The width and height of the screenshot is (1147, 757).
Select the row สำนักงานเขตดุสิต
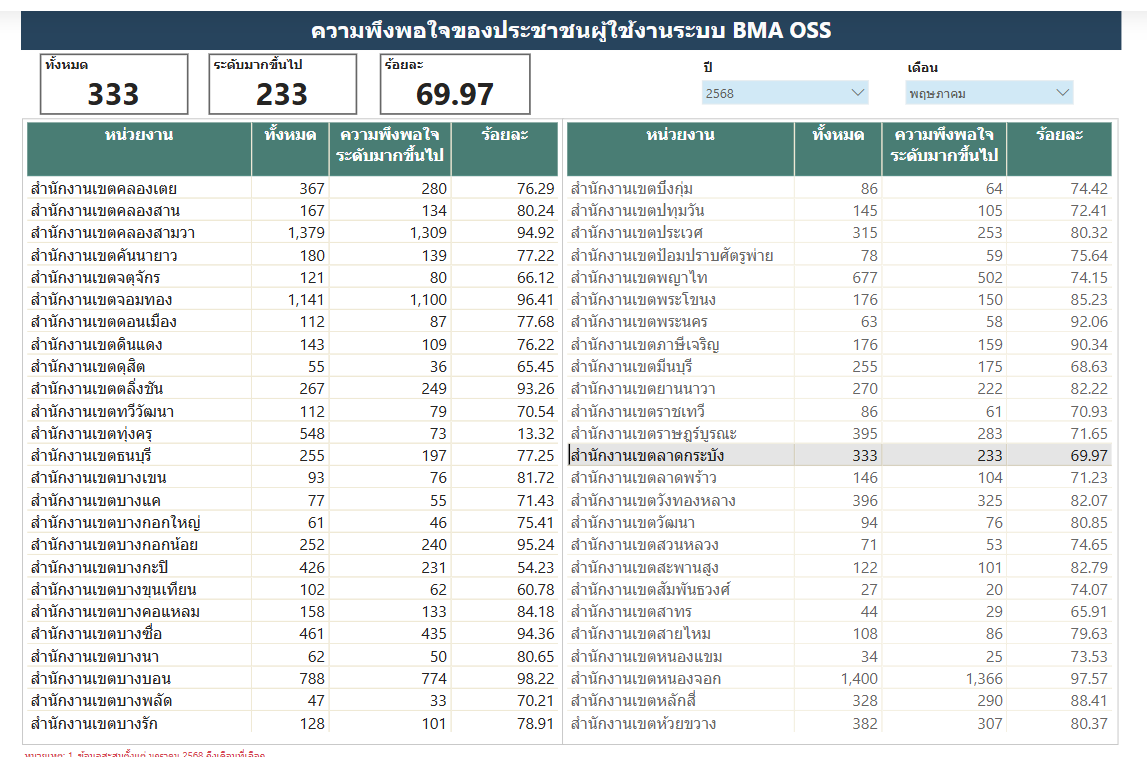click(x=293, y=366)
